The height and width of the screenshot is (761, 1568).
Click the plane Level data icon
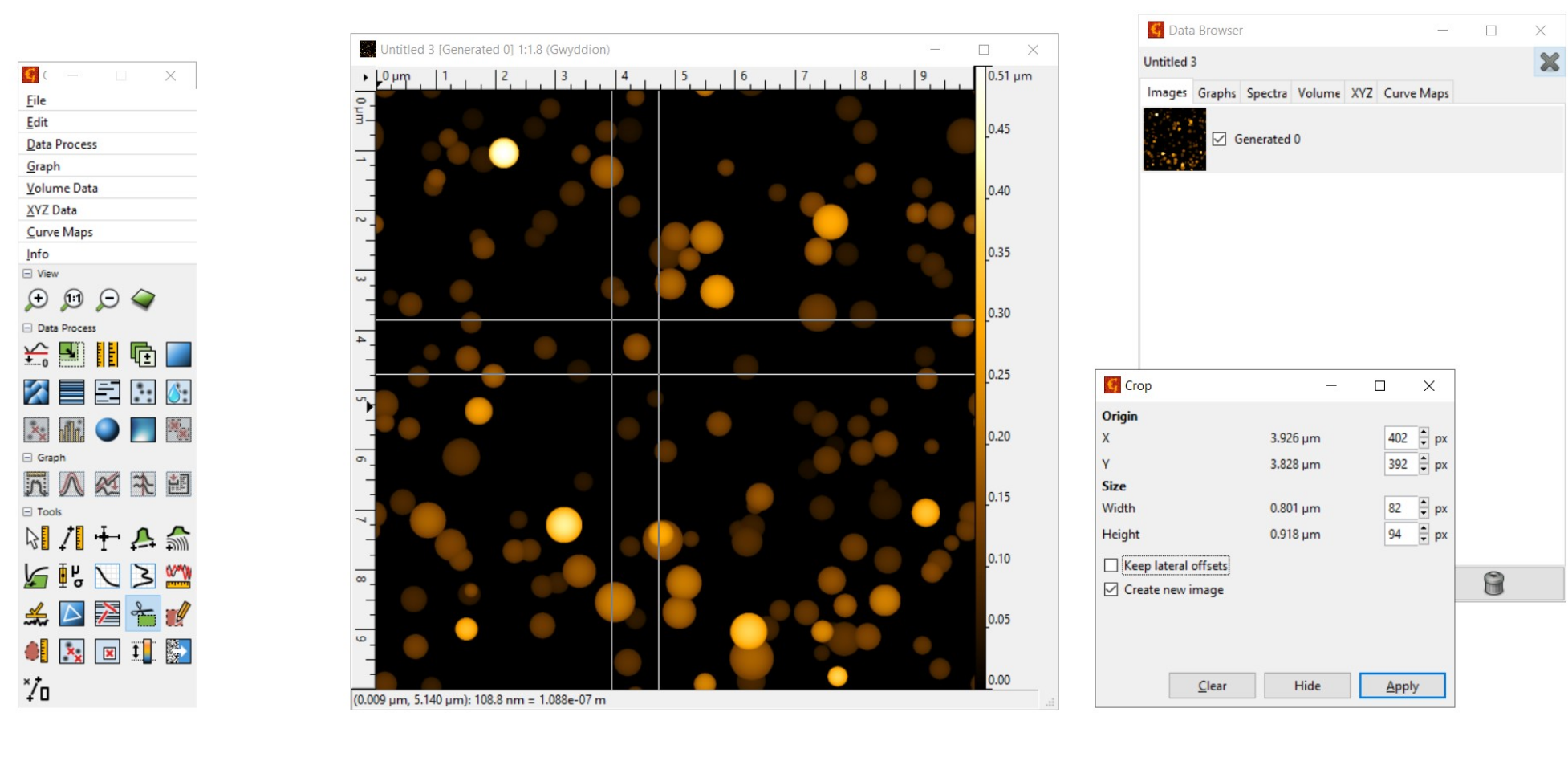(178, 354)
